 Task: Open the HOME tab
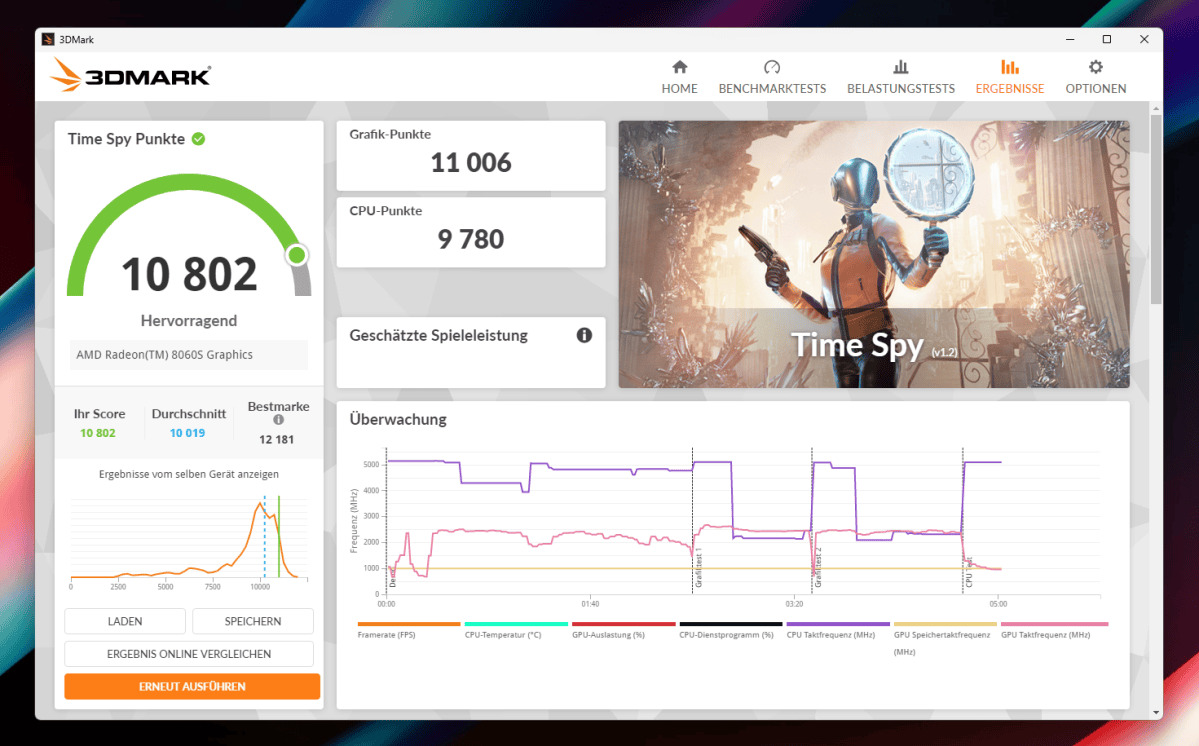pos(679,77)
